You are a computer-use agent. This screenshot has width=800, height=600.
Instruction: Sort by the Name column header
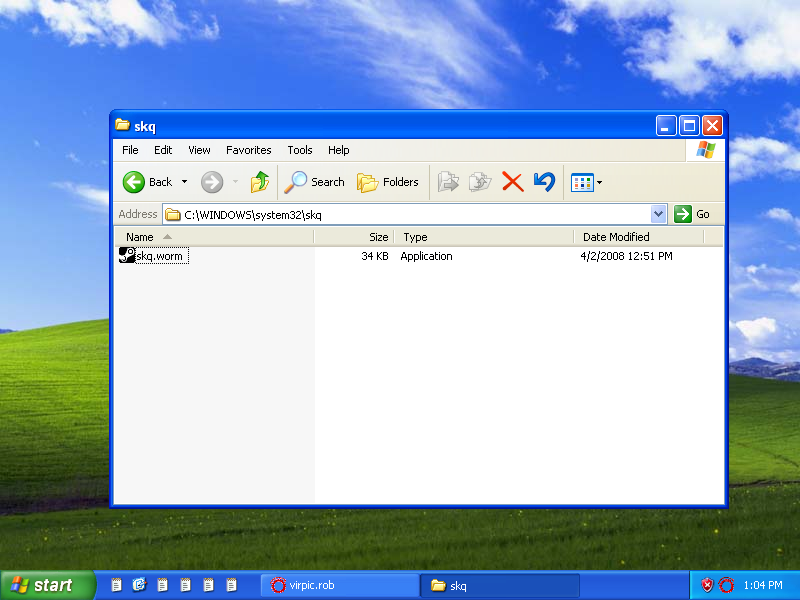coord(214,237)
